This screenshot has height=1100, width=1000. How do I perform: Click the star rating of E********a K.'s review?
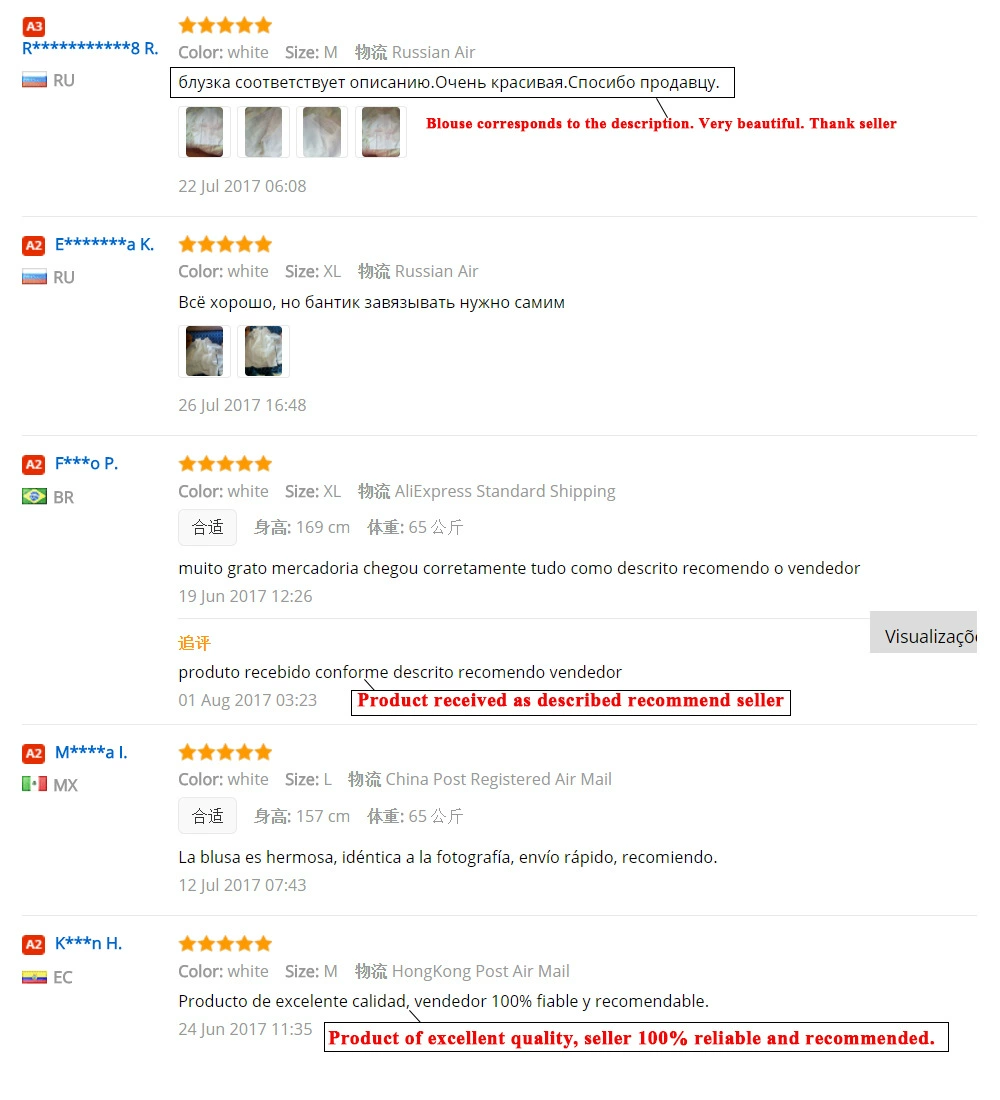(x=225, y=245)
